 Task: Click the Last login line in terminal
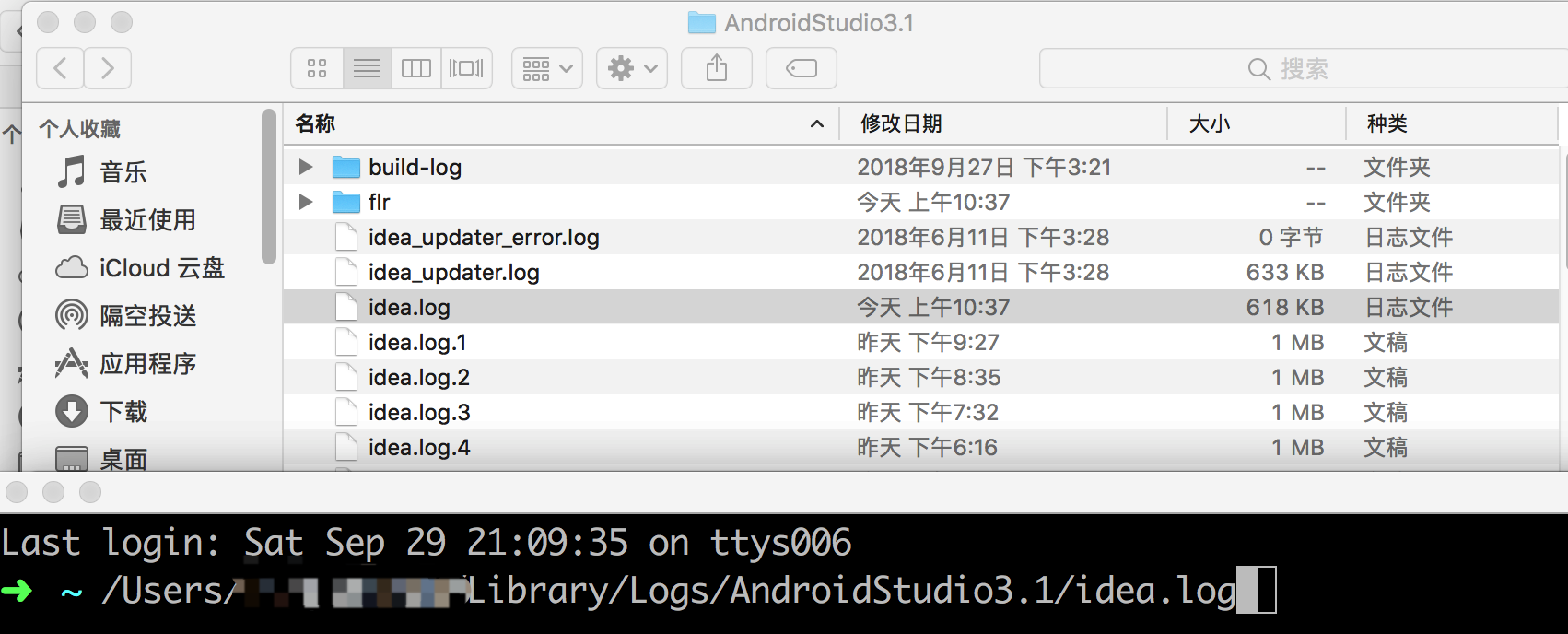pos(427,543)
